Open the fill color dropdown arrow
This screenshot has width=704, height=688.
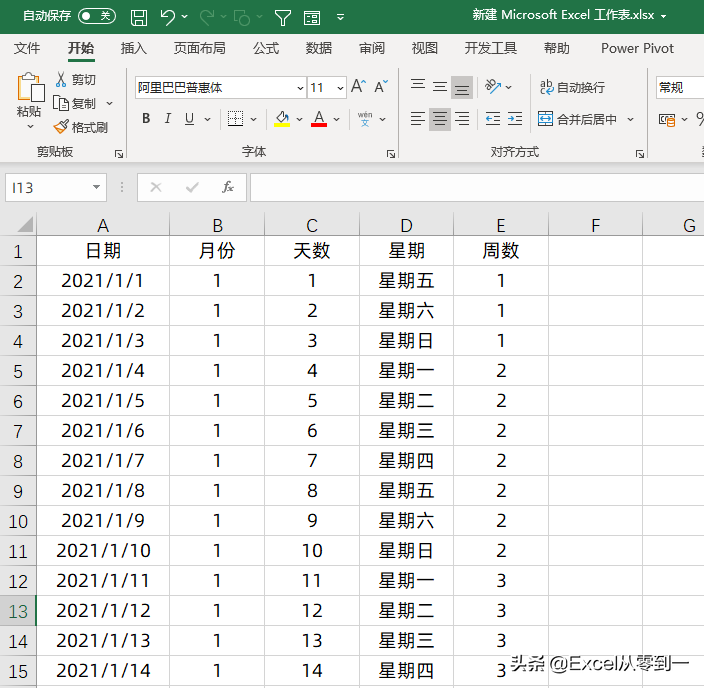tap(299, 119)
